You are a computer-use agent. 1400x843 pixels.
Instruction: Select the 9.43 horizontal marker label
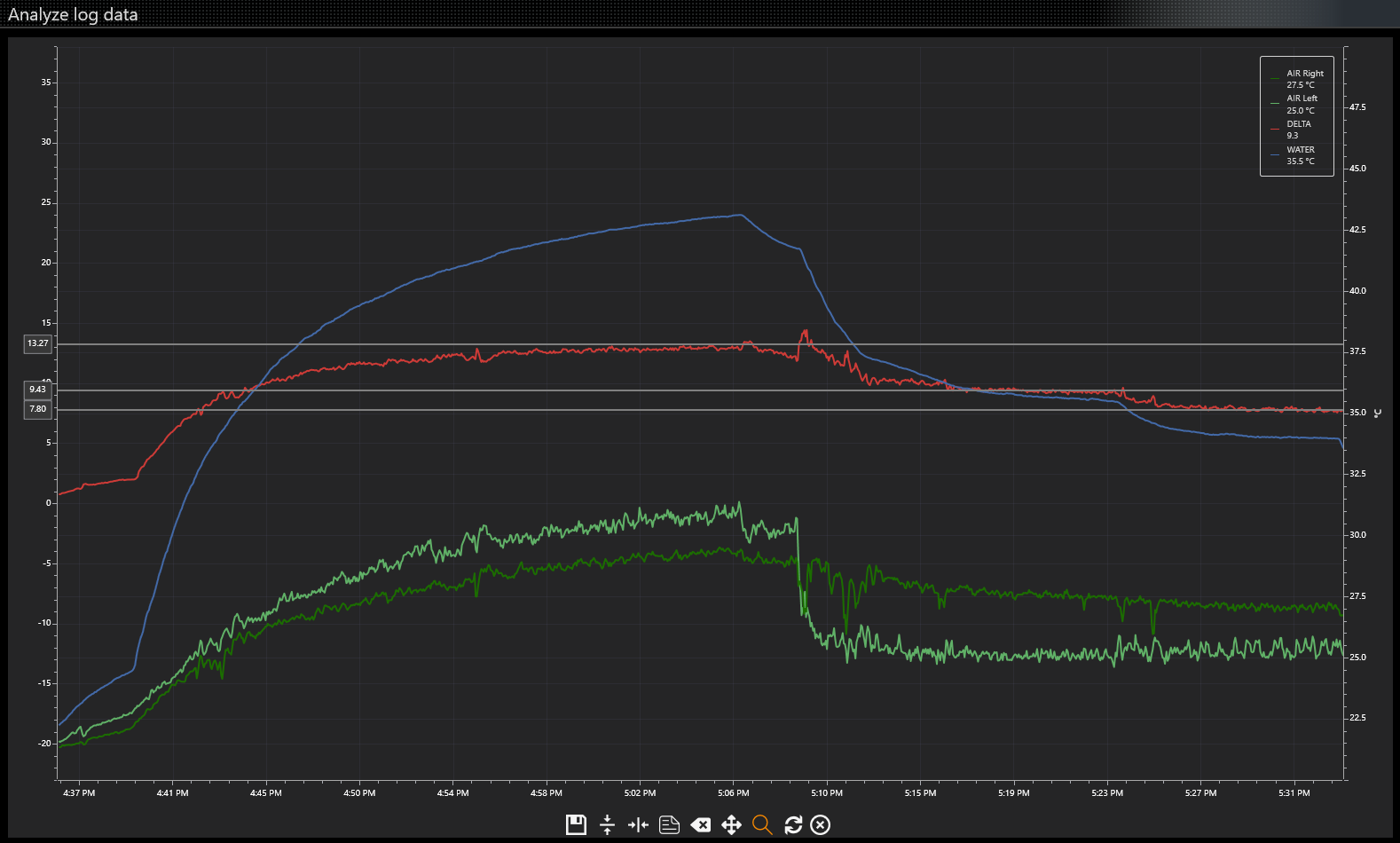pos(37,390)
